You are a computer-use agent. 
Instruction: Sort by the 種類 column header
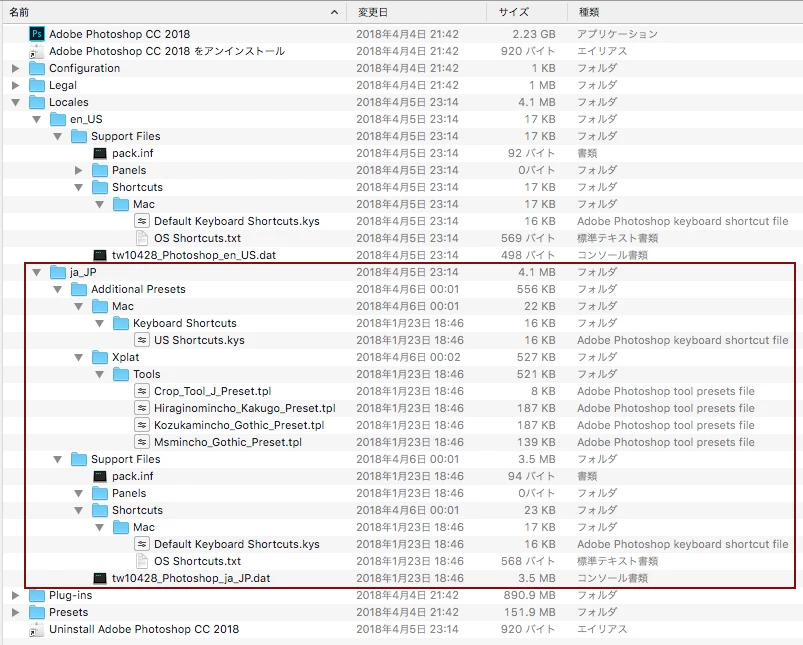685,12
